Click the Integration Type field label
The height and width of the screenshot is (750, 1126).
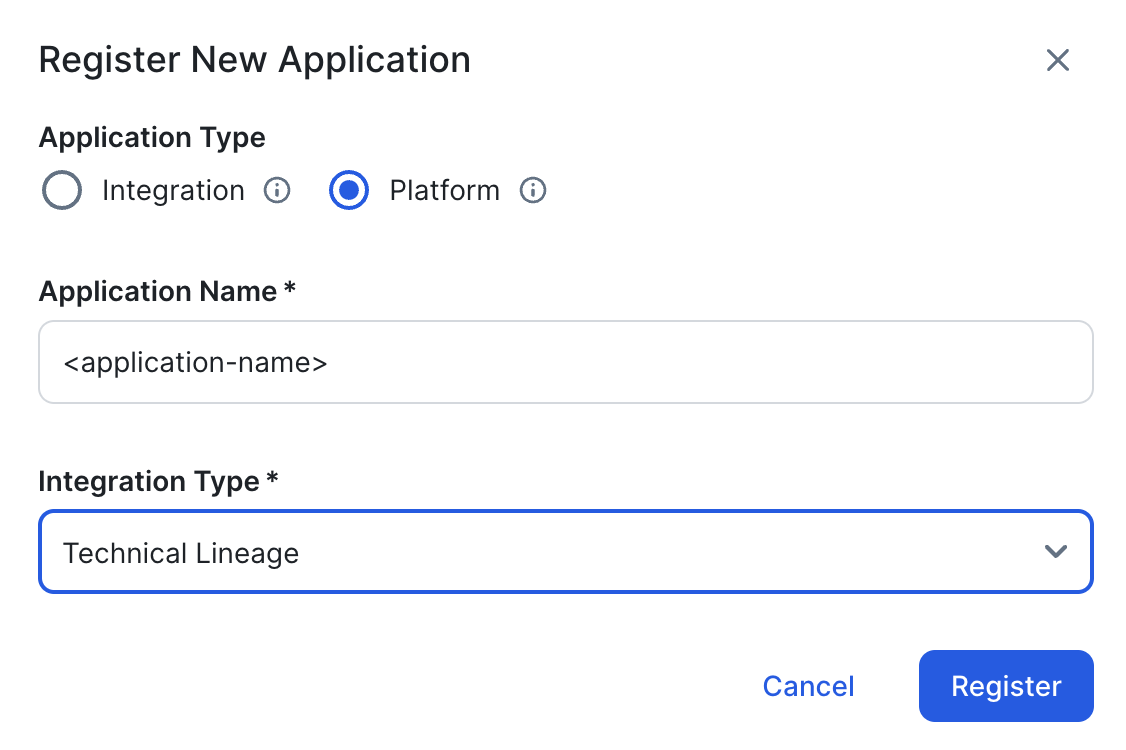pyautogui.click(x=148, y=482)
